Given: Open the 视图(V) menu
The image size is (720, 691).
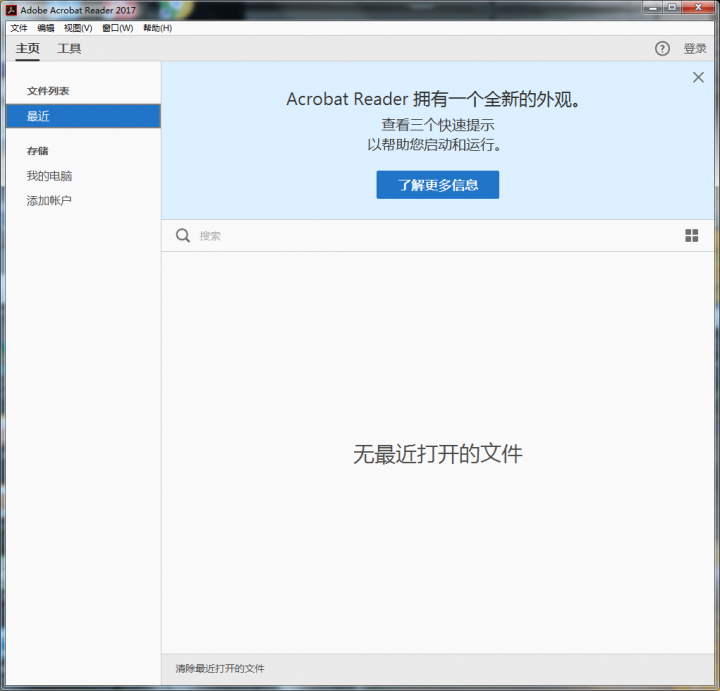Looking at the screenshot, I should (x=78, y=28).
